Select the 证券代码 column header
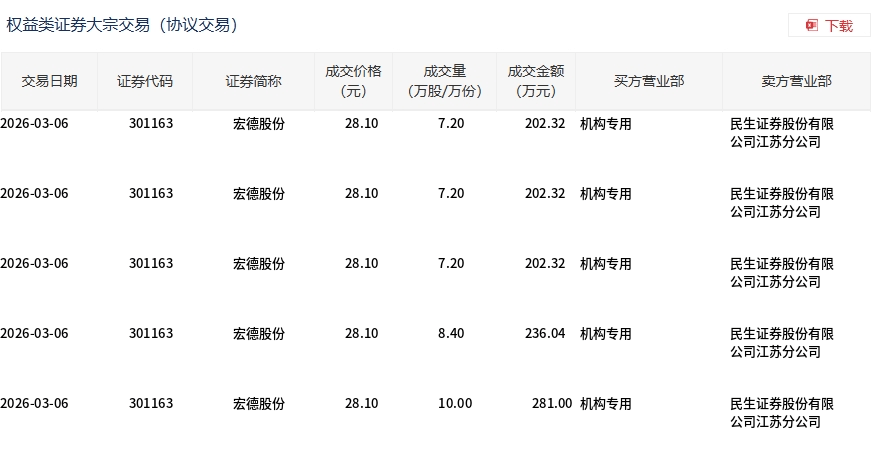The width and height of the screenshot is (872, 462). point(145,81)
